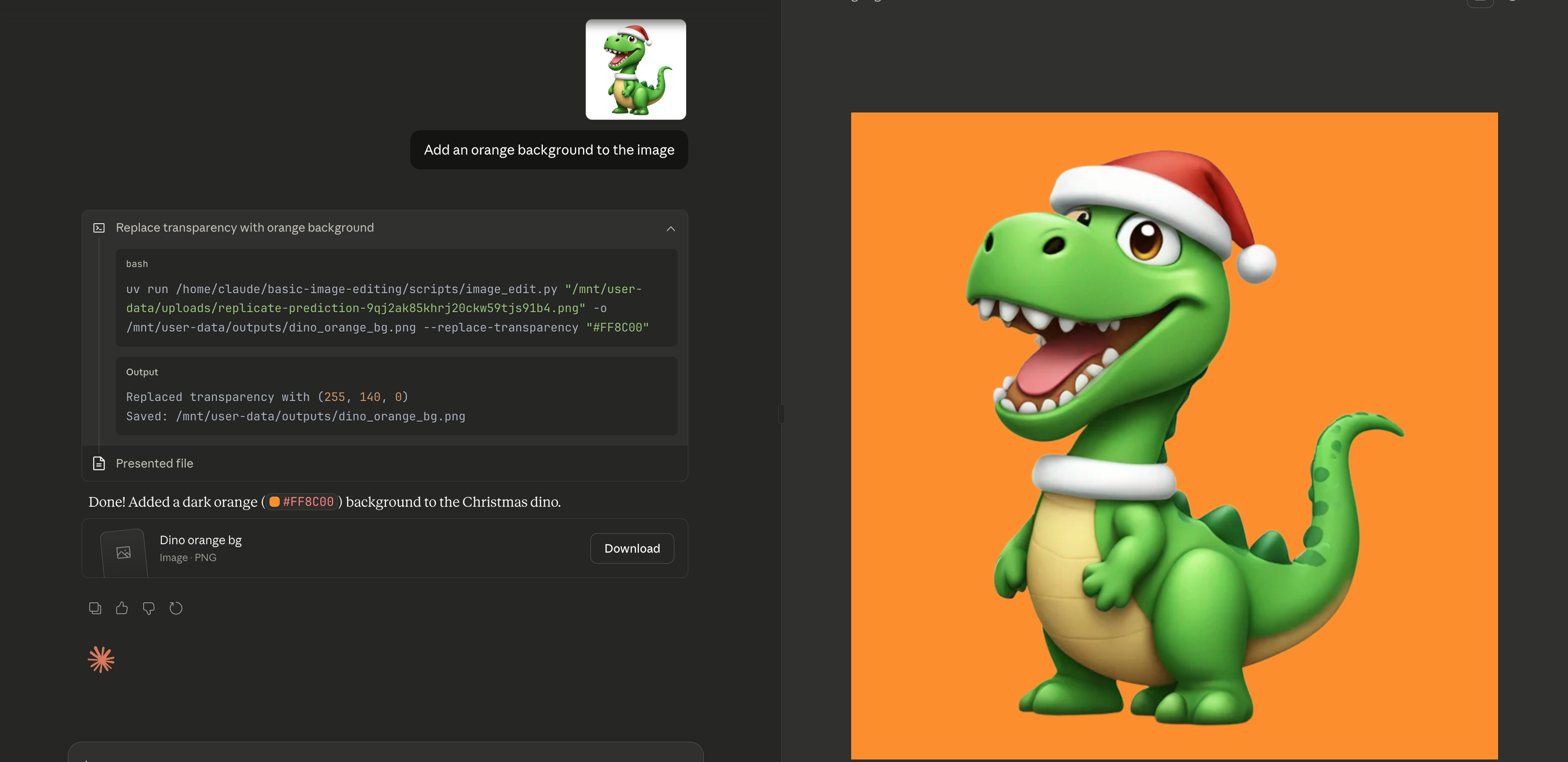Click the 'Add an orange background' message bubble
Viewport: 1568px width, 762px height.
coord(548,150)
